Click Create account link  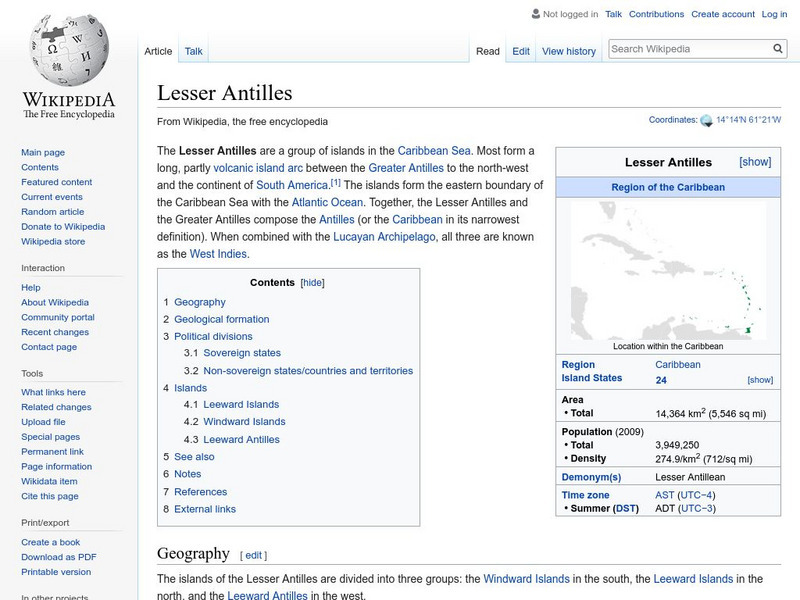click(723, 14)
